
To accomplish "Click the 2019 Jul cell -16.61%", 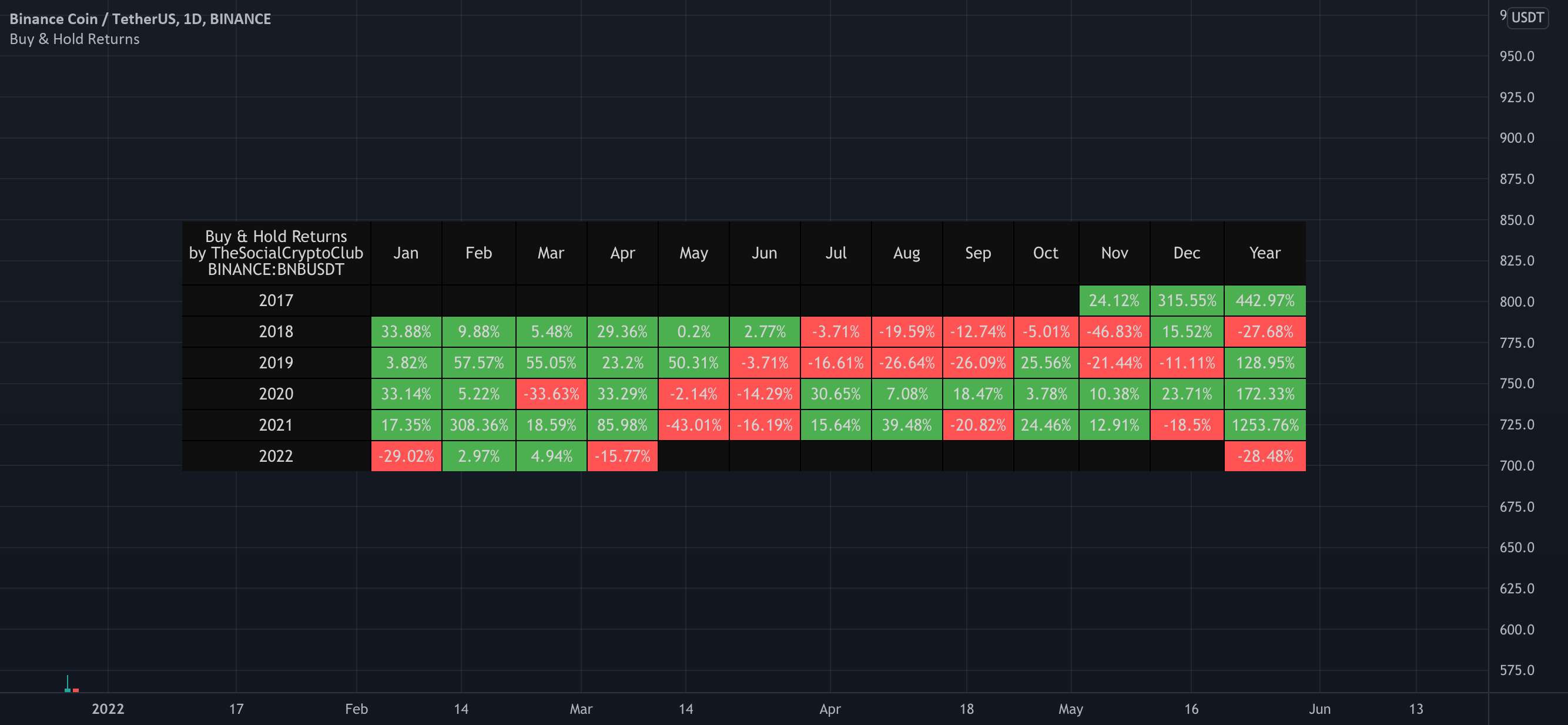I will coord(835,363).
